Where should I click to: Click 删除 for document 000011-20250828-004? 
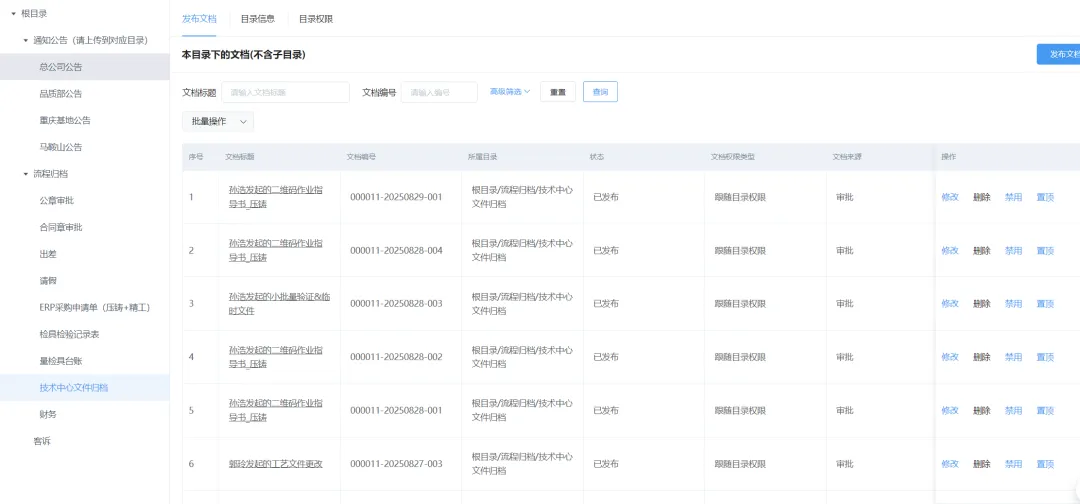pos(981,250)
